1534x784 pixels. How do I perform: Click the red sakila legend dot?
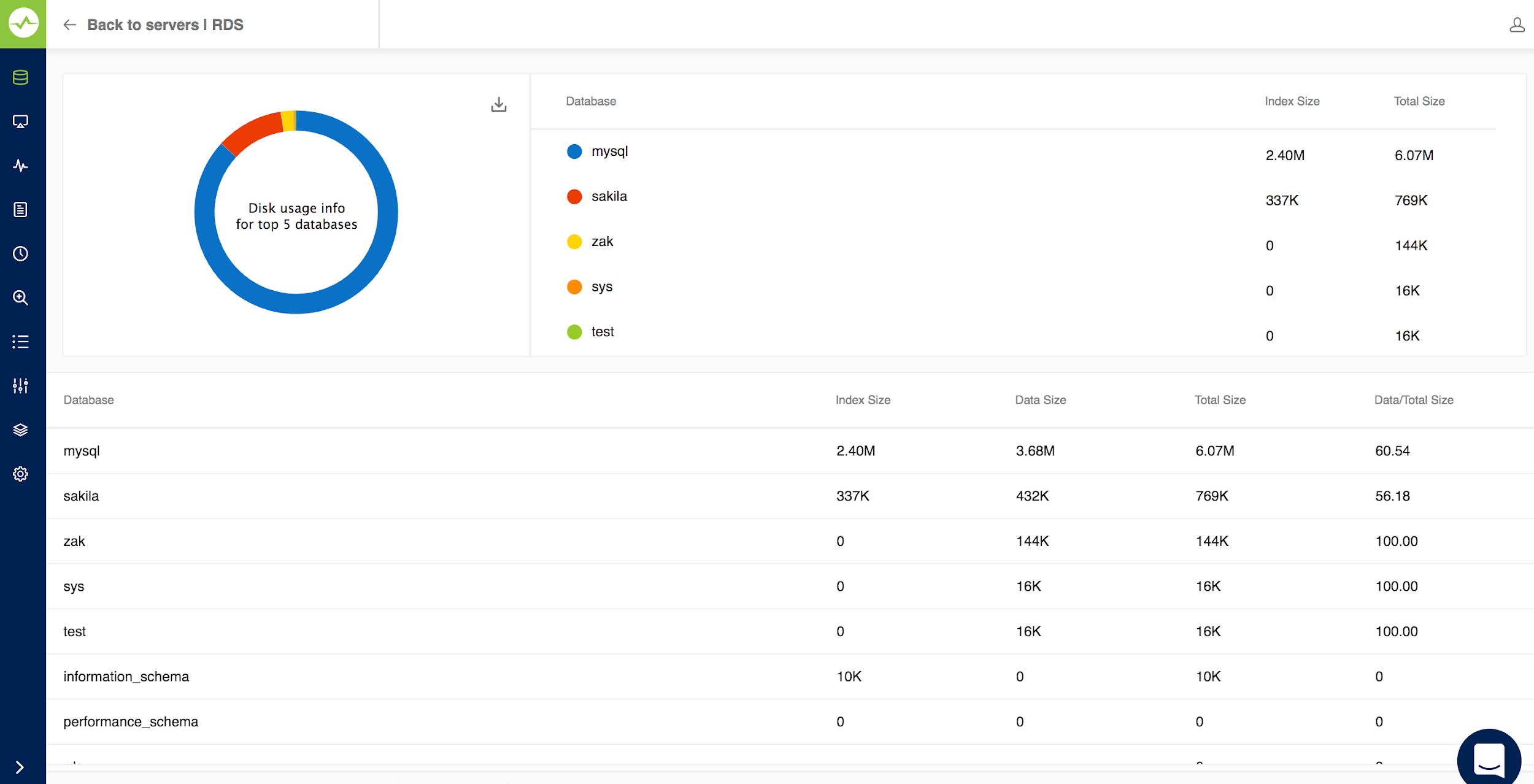click(574, 197)
